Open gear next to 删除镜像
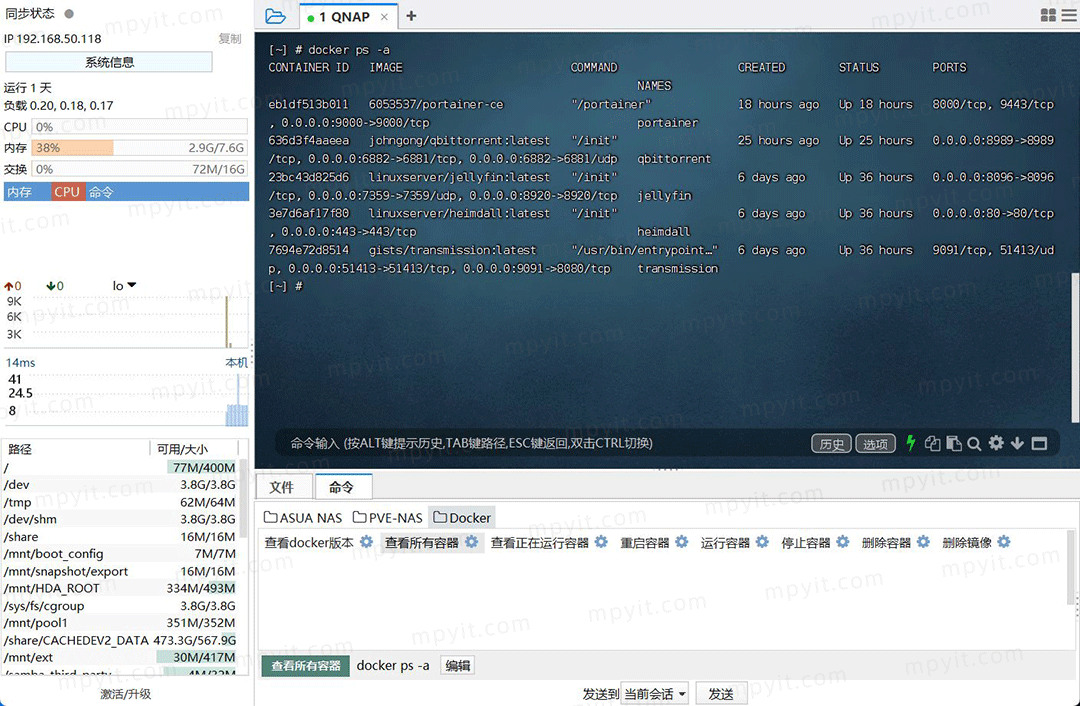This screenshot has width=1080, height=706. click(1004, 542)
